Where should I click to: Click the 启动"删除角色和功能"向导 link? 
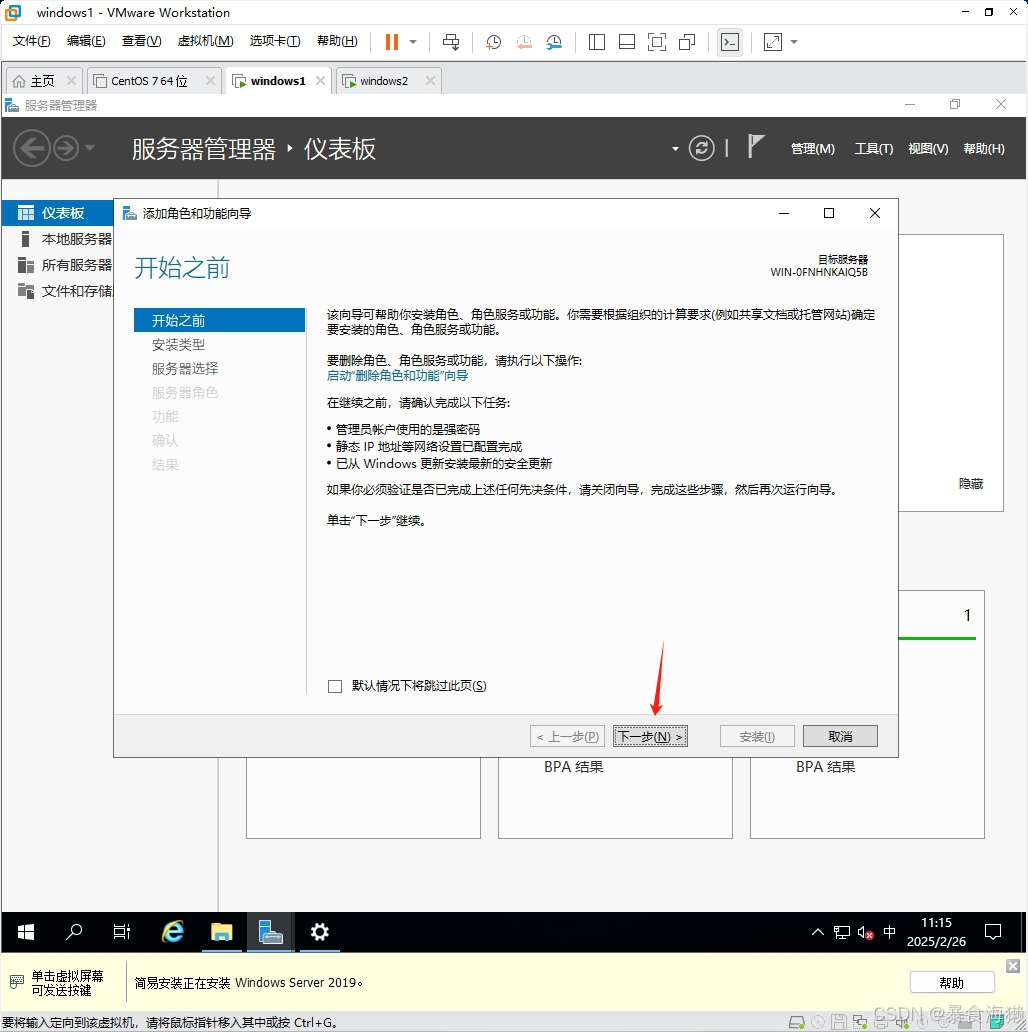tap(398, 376)
